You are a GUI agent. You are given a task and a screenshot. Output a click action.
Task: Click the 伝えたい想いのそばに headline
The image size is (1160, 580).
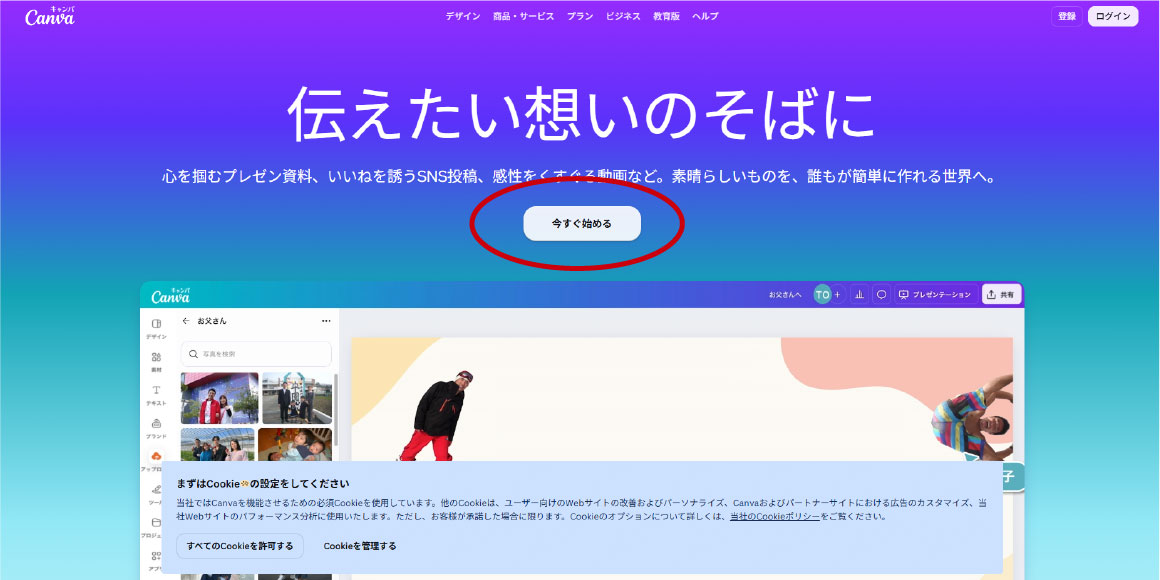[x=581, y=113]
